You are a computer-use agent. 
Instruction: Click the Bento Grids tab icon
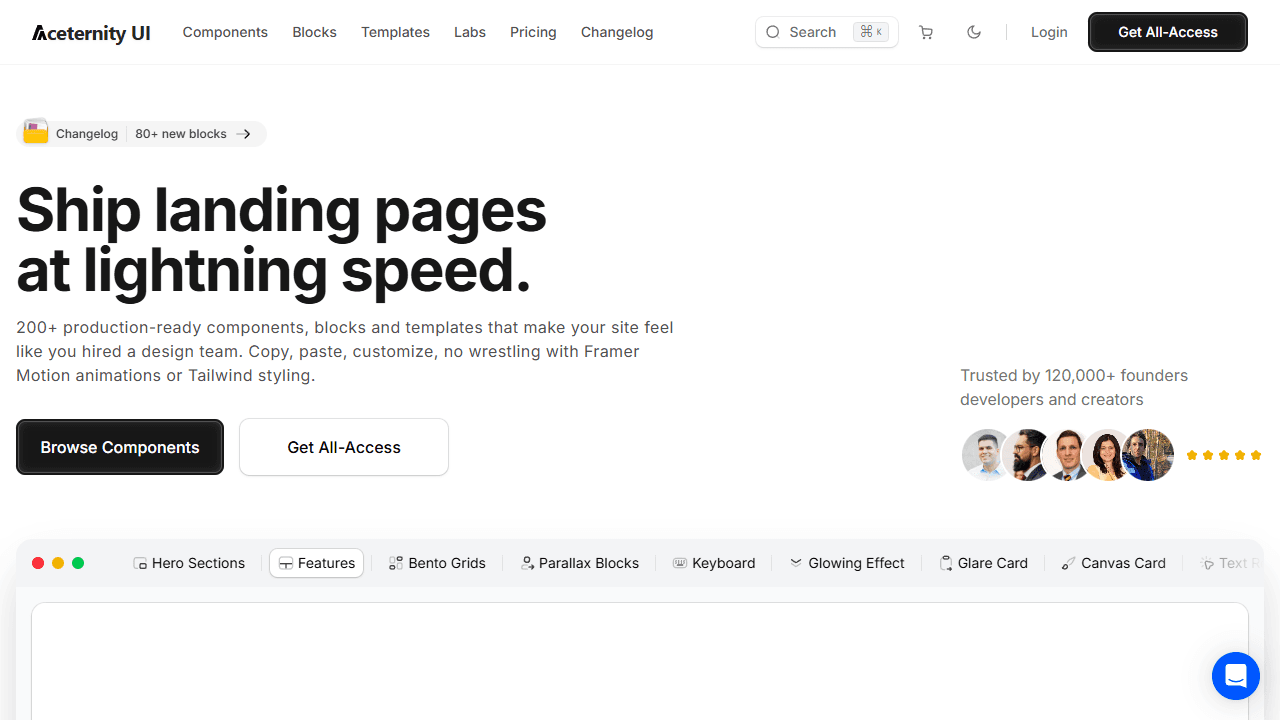396,564
